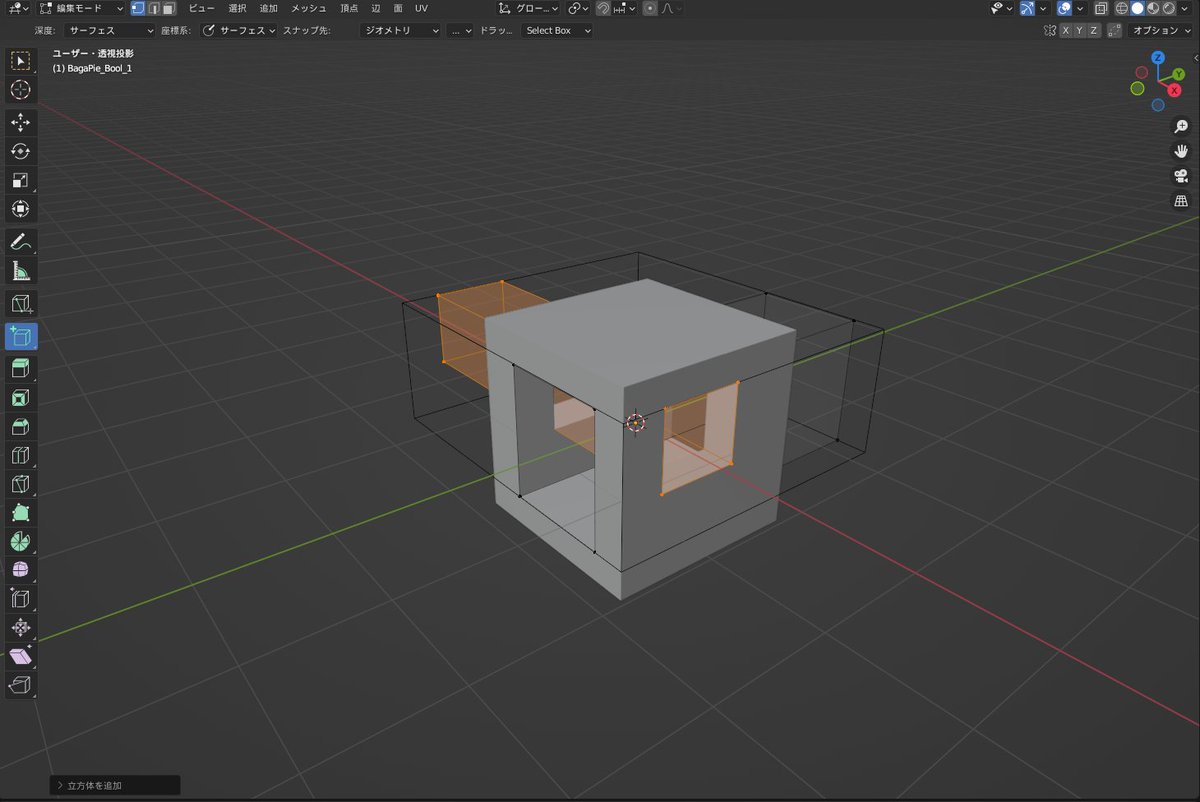Select the Poly Build tool
This screenshot has height=802, width=1200.
pyautogui.click(x=20, y=513)
